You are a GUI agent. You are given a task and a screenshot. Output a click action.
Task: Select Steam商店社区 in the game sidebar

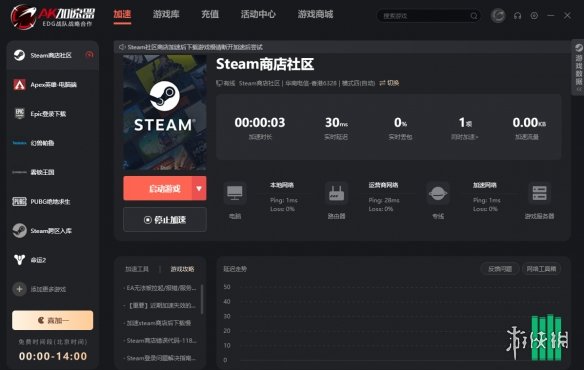click(53, 56)
